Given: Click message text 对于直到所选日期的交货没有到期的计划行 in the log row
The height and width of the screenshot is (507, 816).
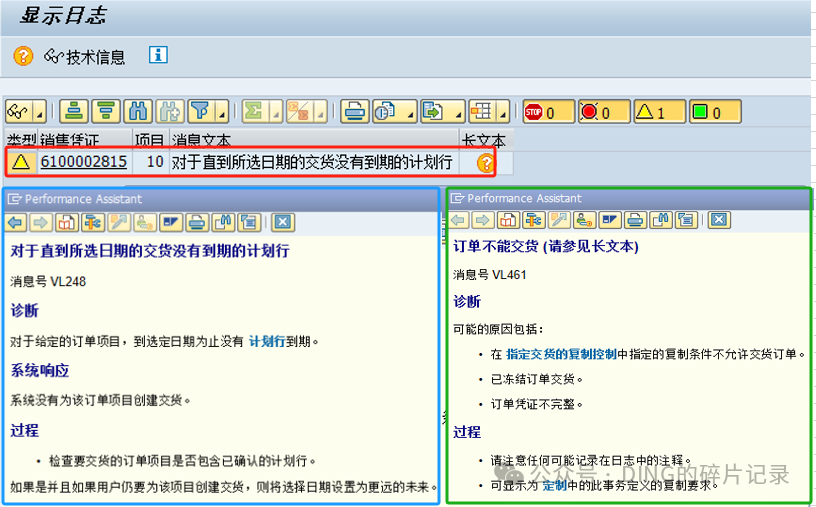Looking at the screenshot, I should [x=312, y=162].
